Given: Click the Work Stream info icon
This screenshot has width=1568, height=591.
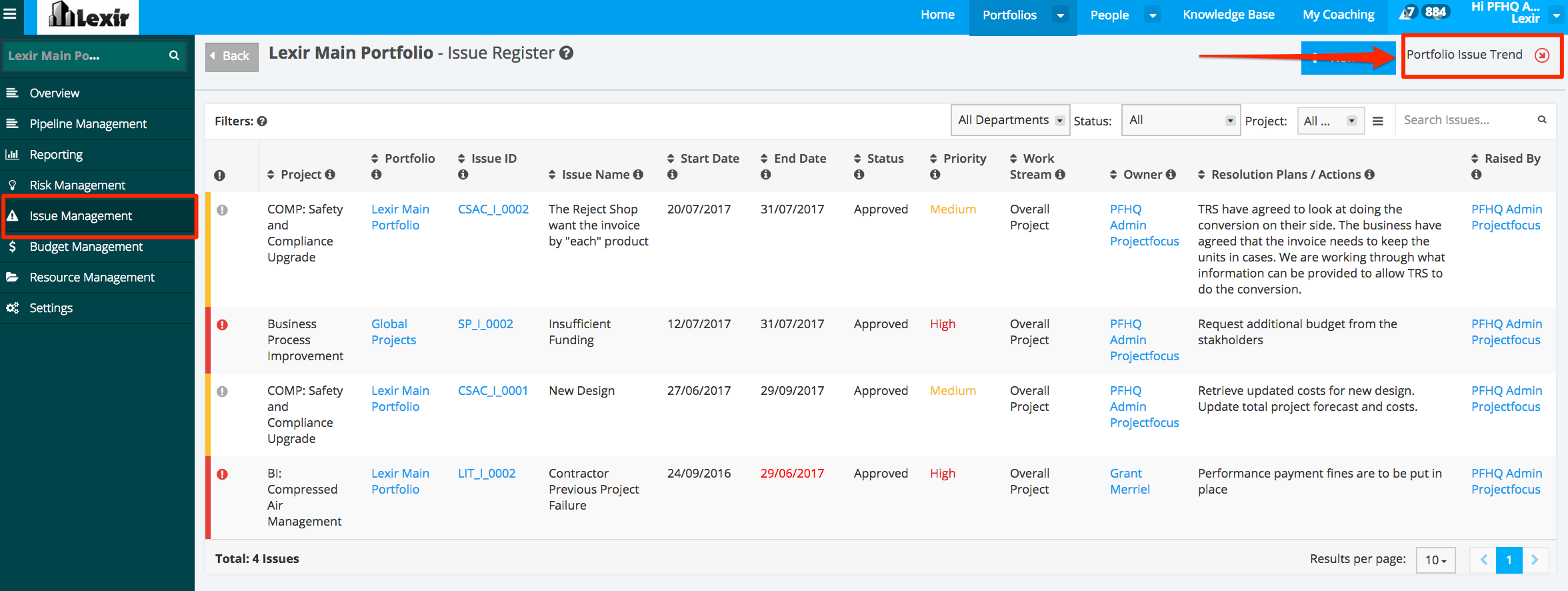Looking at the screenshot, I should [x=1060, y=175].
